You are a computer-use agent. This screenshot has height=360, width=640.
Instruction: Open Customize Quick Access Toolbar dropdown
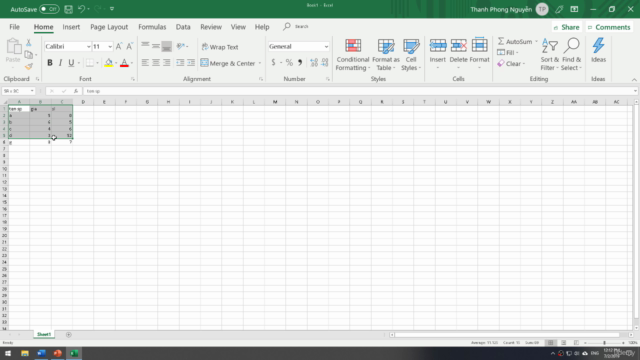click(112, 9)
